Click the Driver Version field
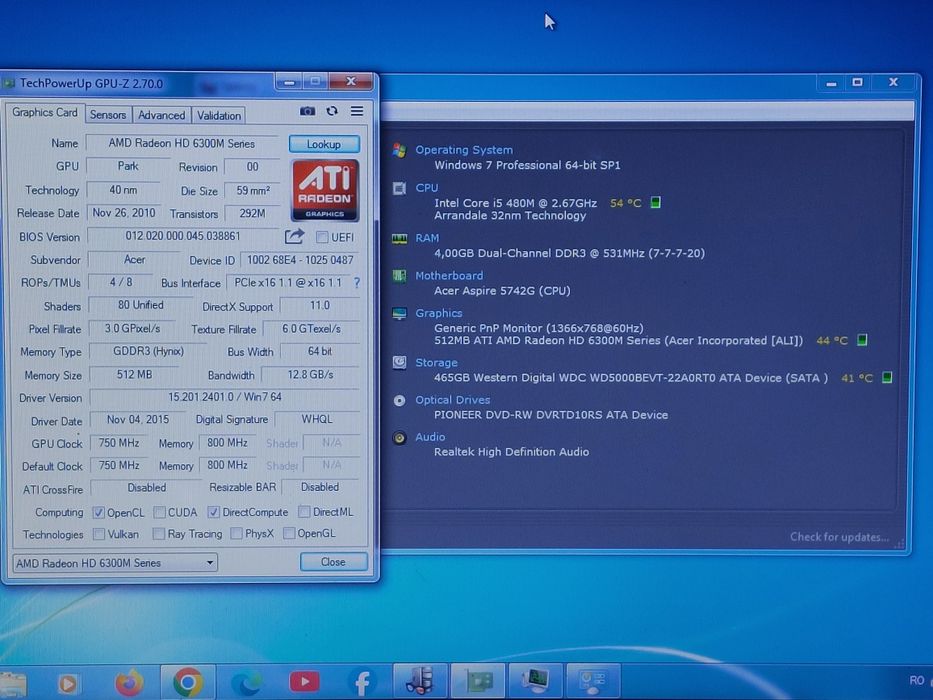This screenshot has height=700, width=933. click(x=225, y=397)
